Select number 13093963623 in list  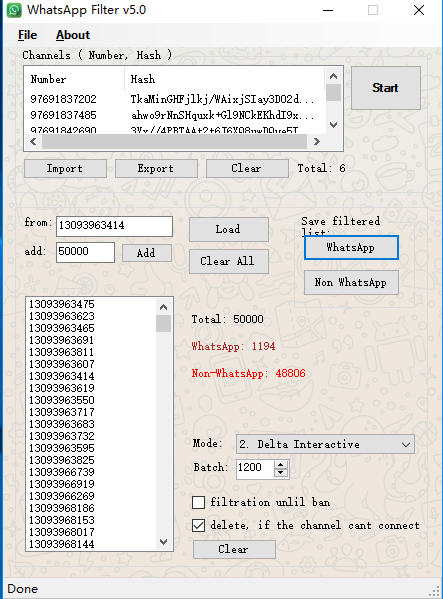[x=61, y=316]
